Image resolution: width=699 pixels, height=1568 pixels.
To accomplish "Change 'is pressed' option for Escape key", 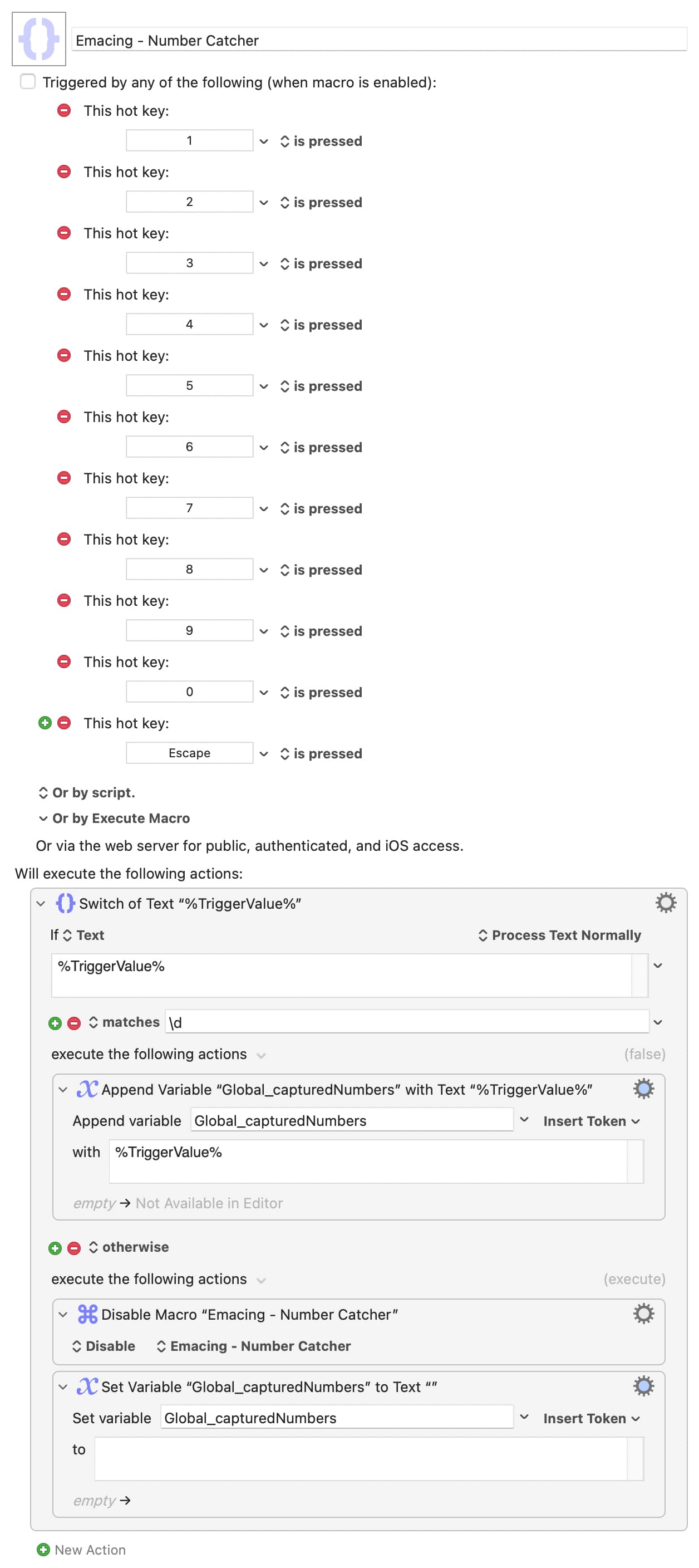I will point(321,753).
